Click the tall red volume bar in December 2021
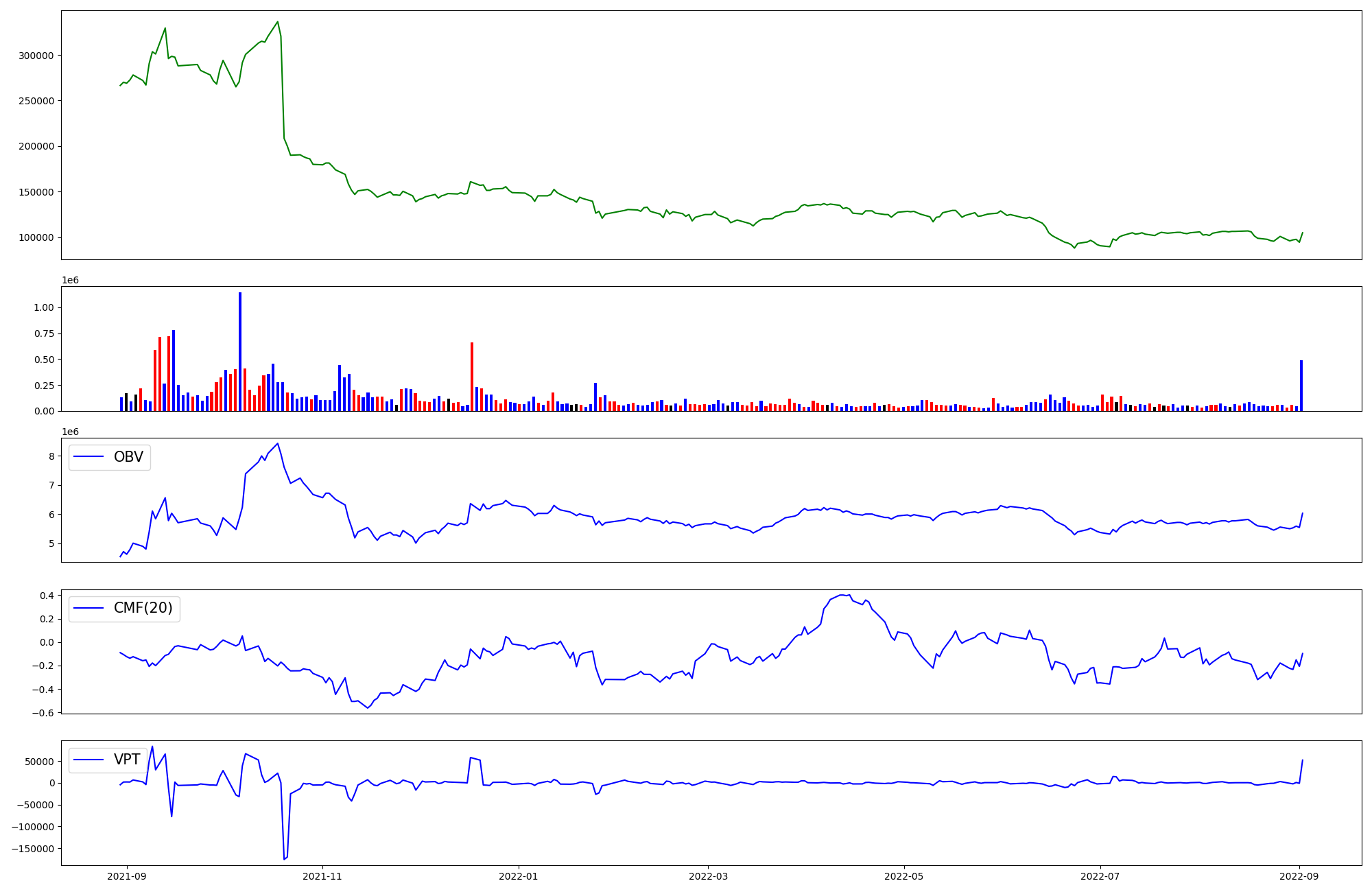This screenshot has height=892, width=1372. (x=472, y=377)
